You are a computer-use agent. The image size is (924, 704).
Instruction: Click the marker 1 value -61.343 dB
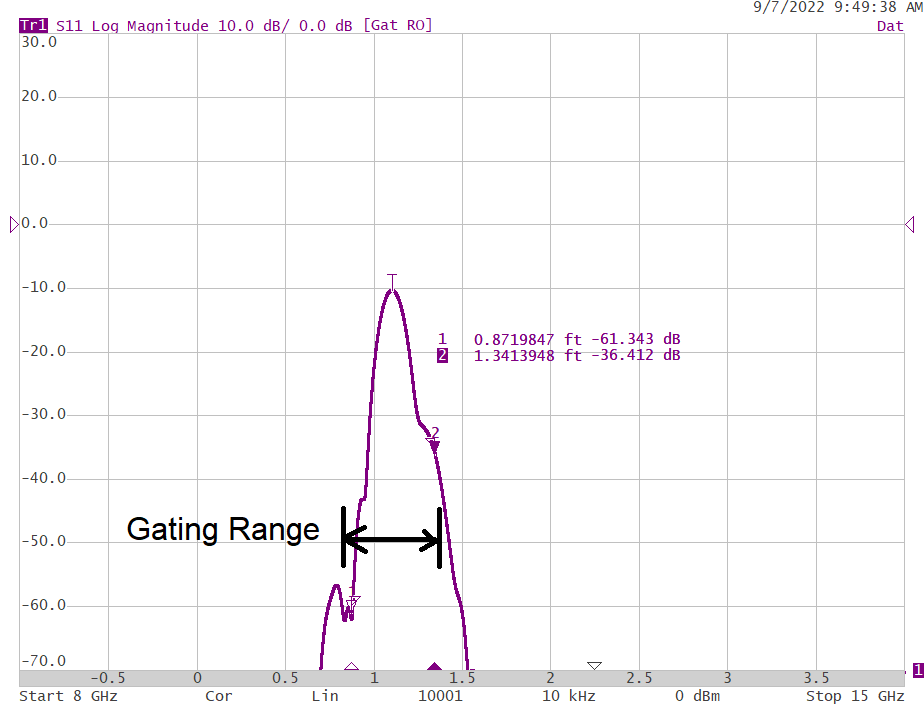tap(636, 339)
